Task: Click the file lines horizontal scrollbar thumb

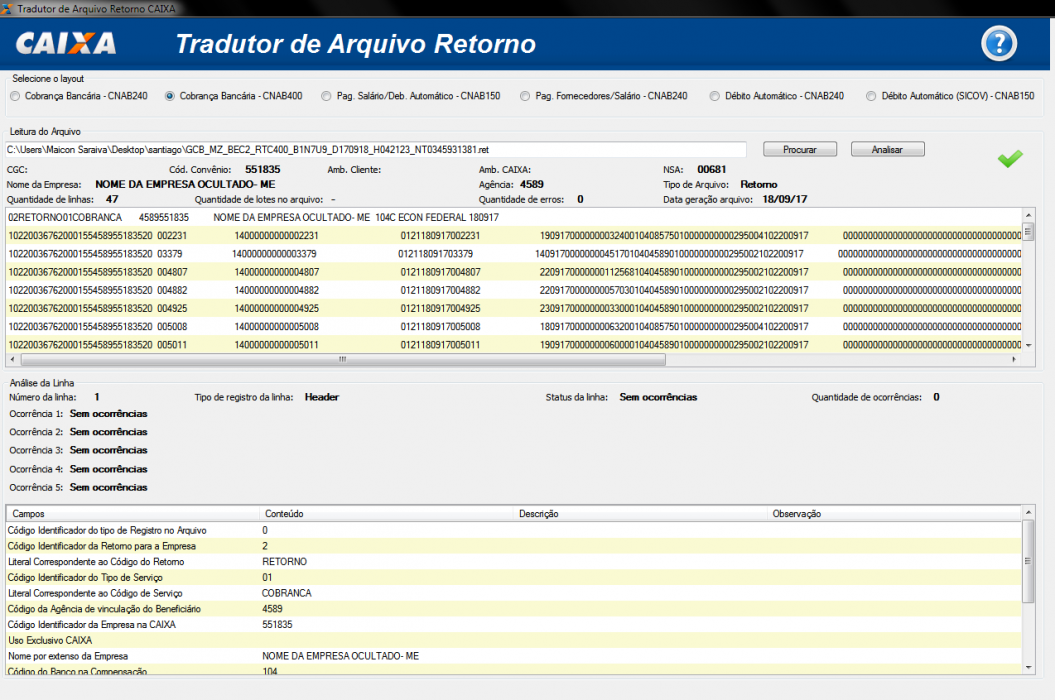Action: (x=342, y=359)
